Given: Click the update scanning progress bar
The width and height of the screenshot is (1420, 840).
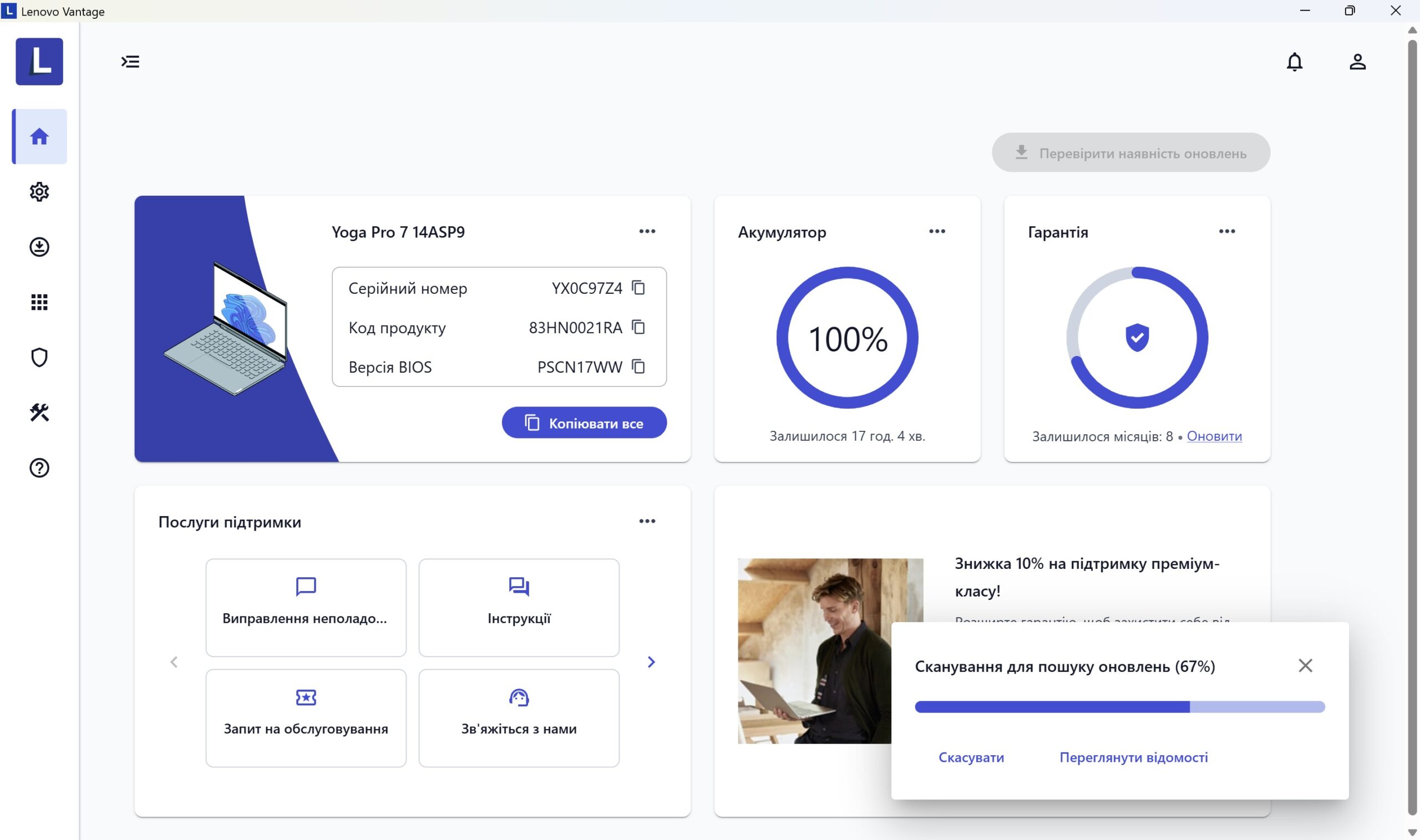Looking at the screenshot, I should tap(1119, 706).
